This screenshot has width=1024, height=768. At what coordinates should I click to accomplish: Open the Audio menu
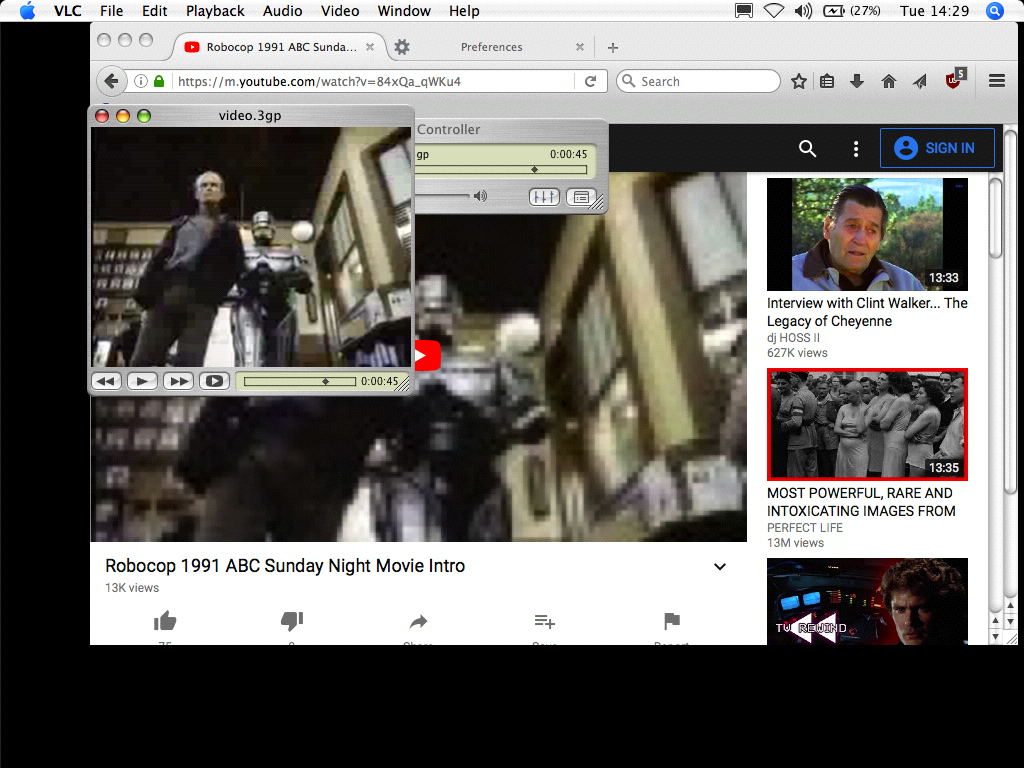(x=282, y=11)
